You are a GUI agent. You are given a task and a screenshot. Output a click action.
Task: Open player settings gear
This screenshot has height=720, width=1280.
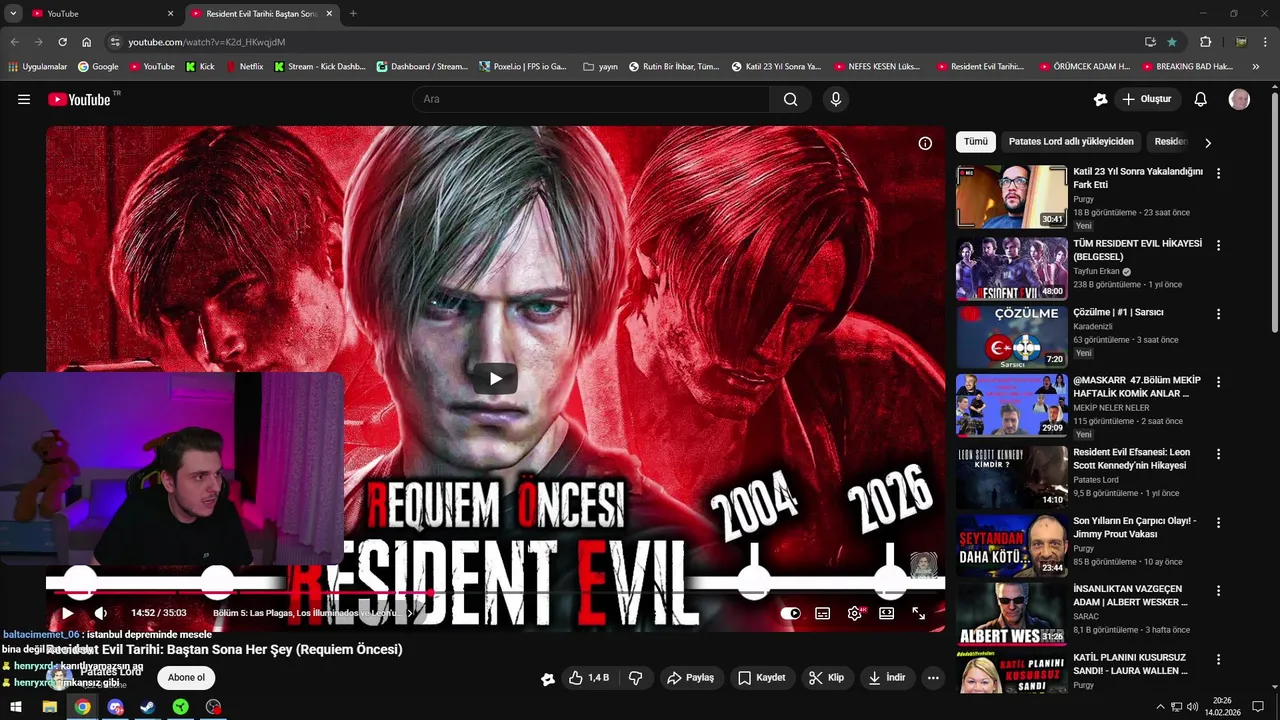[x=854, y=613]
